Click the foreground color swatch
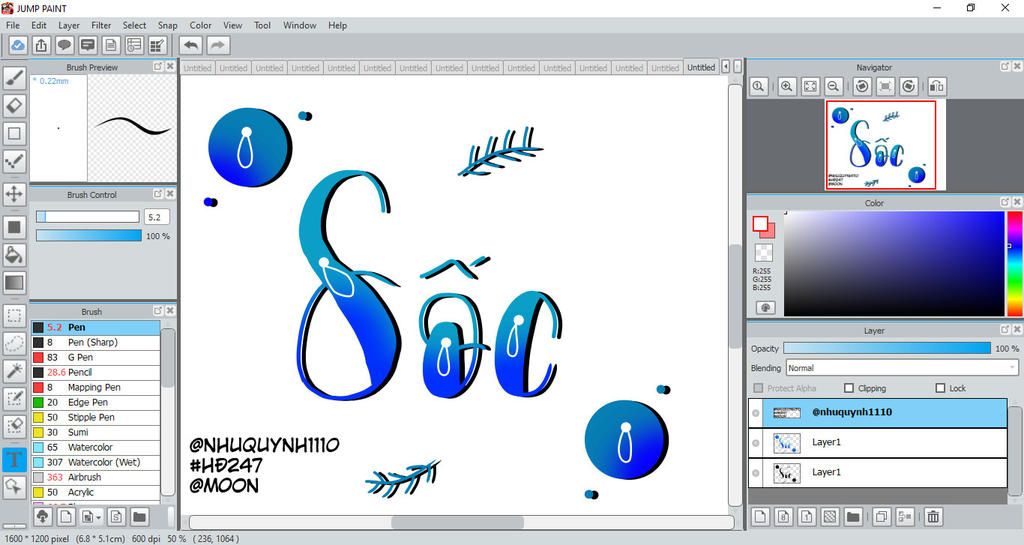 pyautogui.click(x=760, y=224)
